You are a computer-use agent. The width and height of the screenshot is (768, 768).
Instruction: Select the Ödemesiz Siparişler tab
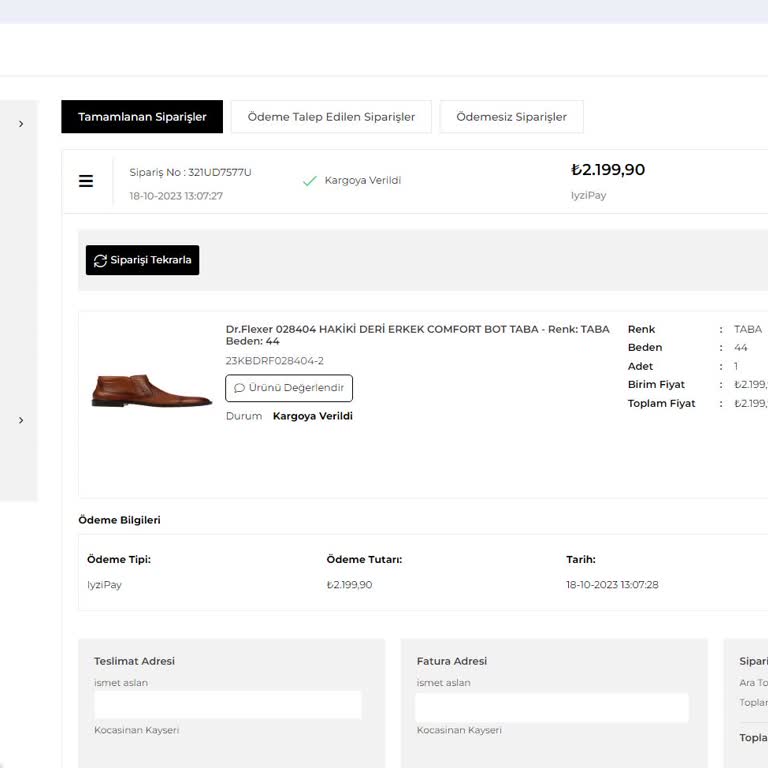[511, 117]
